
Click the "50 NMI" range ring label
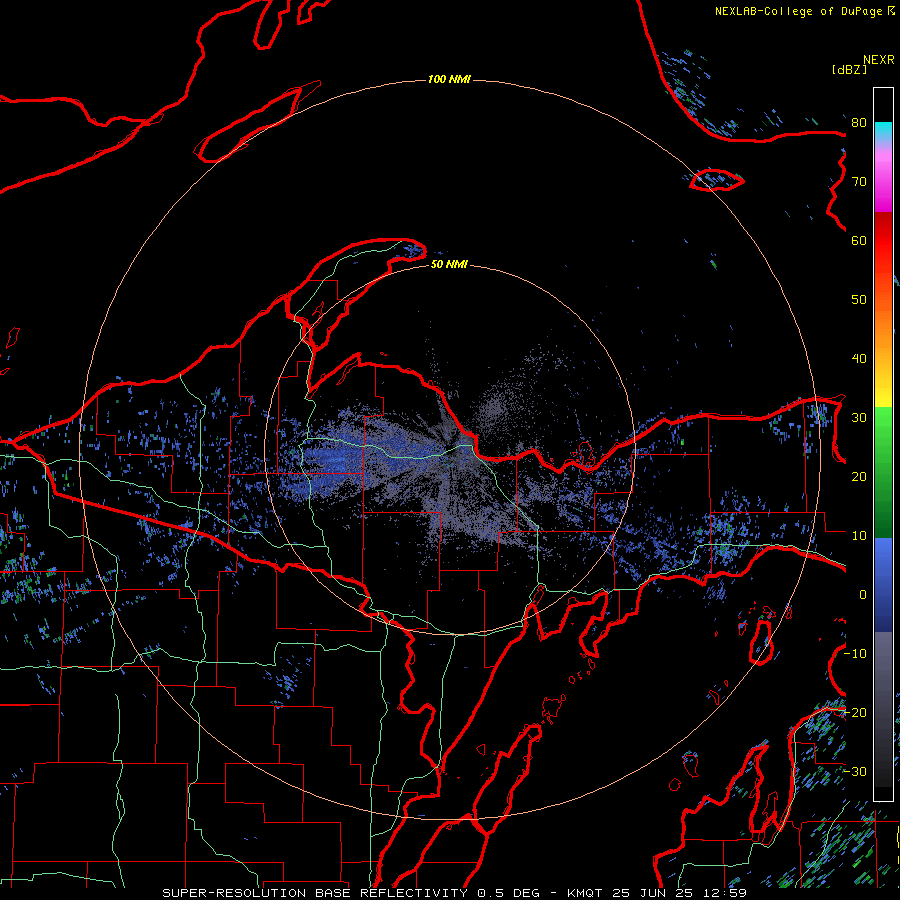[x=449, y=264]
